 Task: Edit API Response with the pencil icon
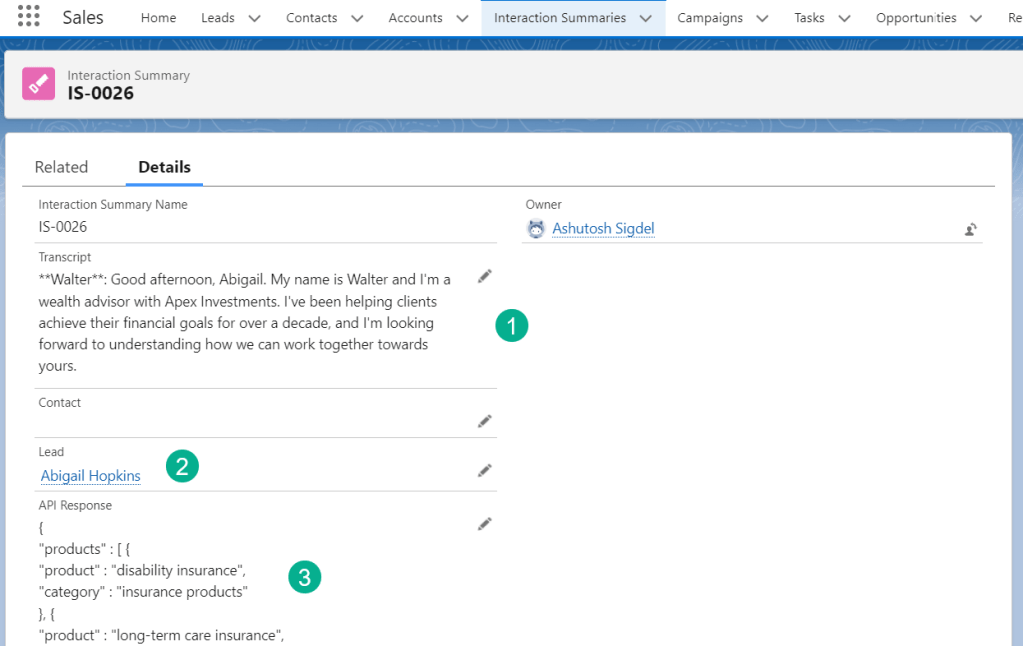(x=485, y=524)
